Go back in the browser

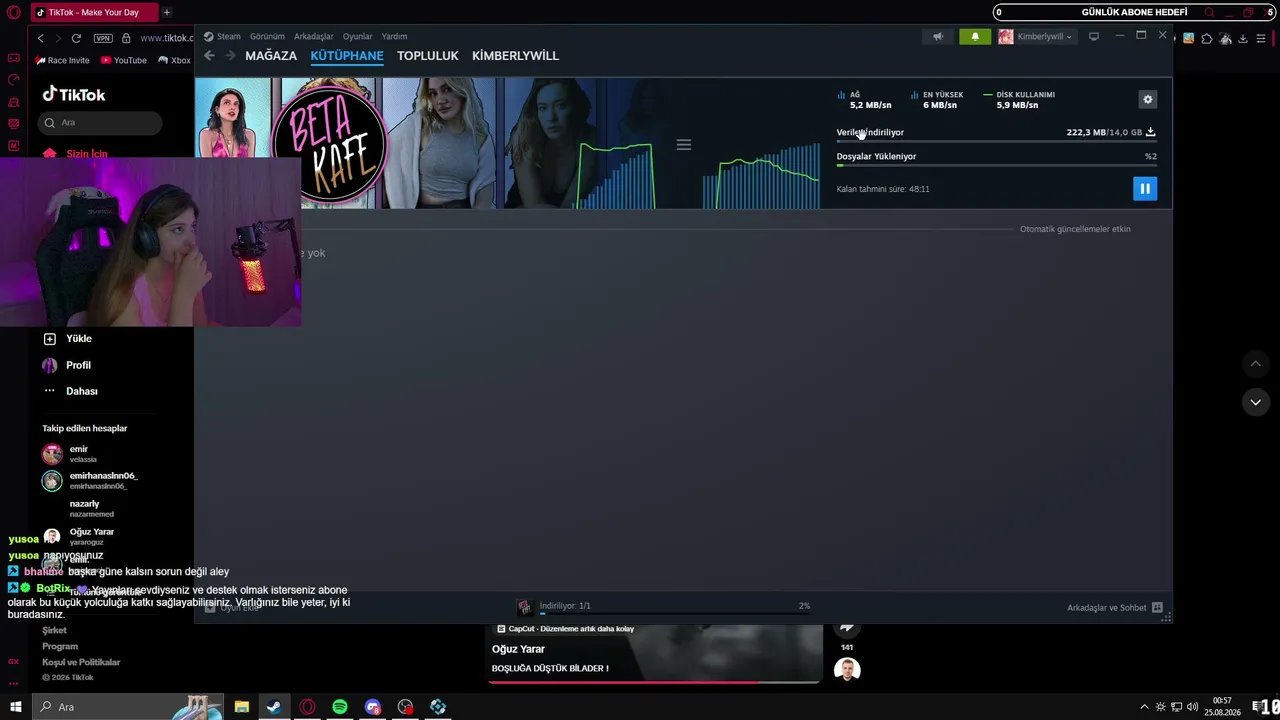(x=41, y=38)
